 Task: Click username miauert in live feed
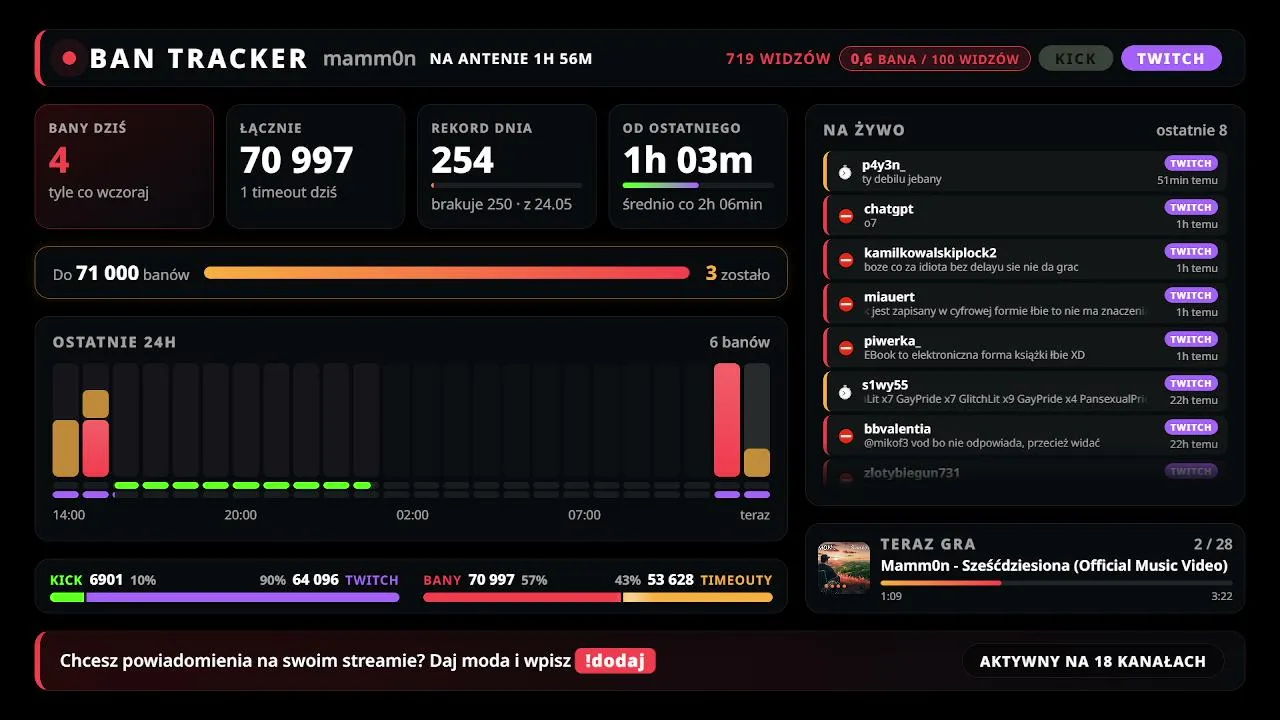coord(889,297)
